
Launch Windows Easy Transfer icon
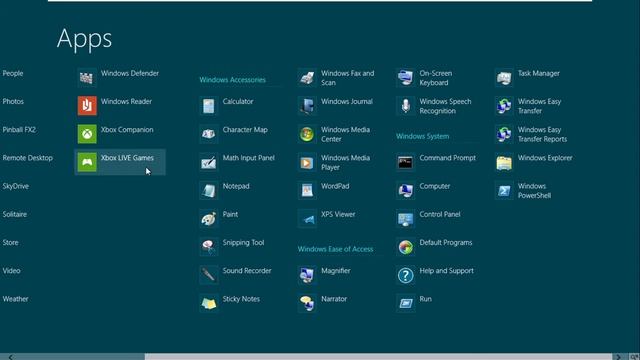click(x=504, y=106)
